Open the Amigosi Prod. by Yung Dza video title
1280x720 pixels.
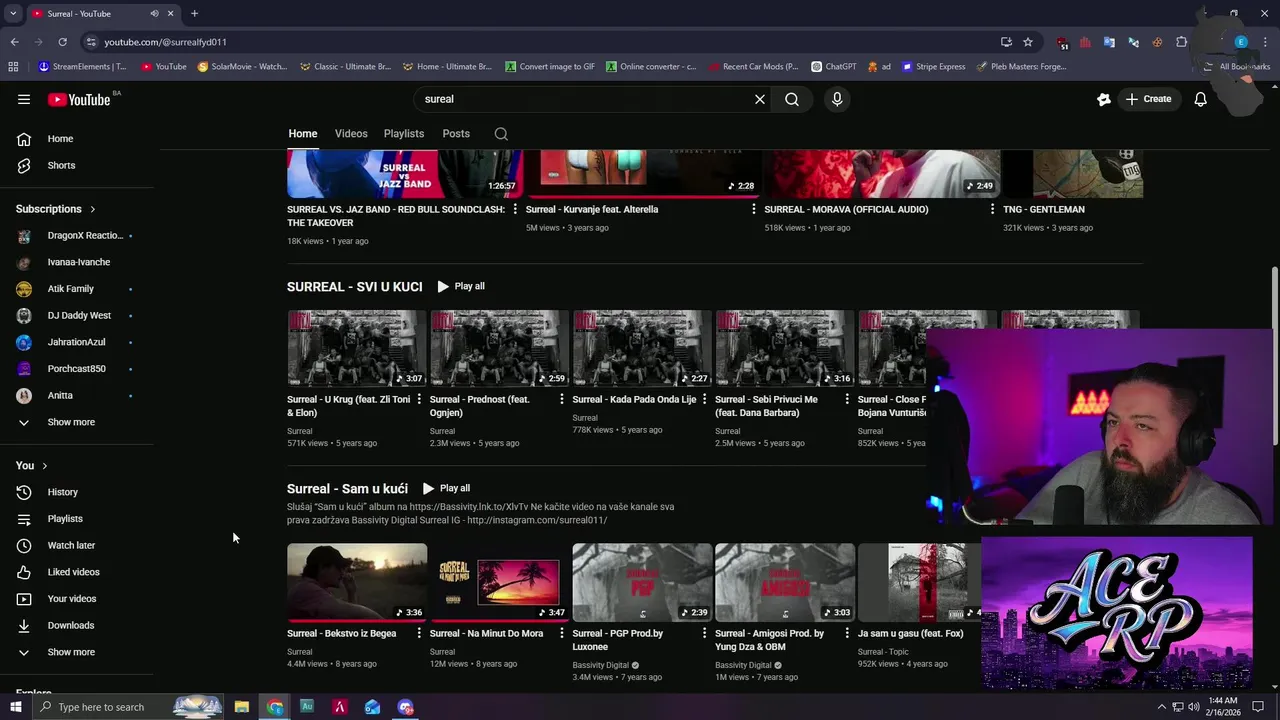pos(770,640)
